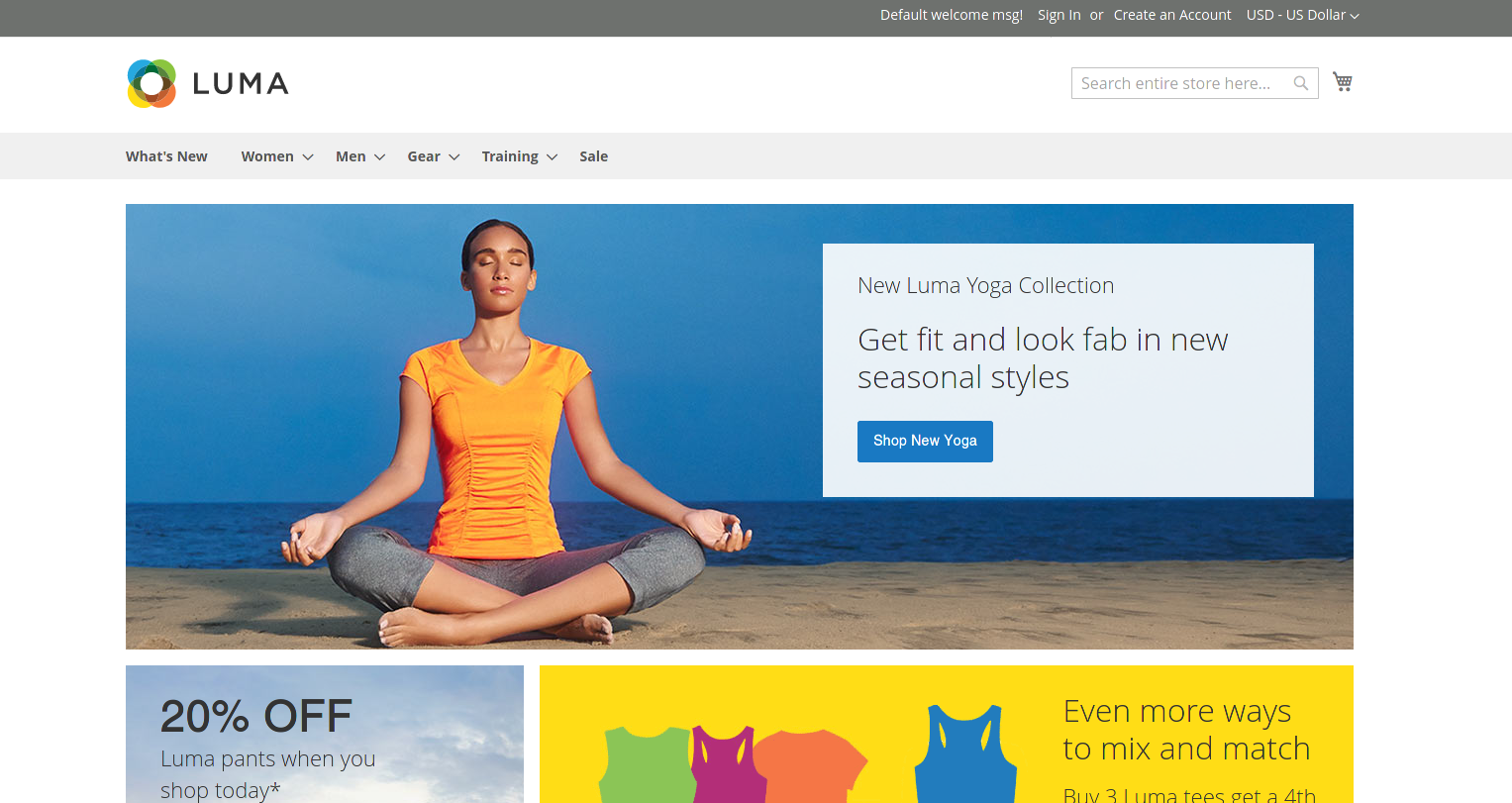Screen dimensions: 1512x803
Task: Open the What's New menu item
Action: (166, 156)
